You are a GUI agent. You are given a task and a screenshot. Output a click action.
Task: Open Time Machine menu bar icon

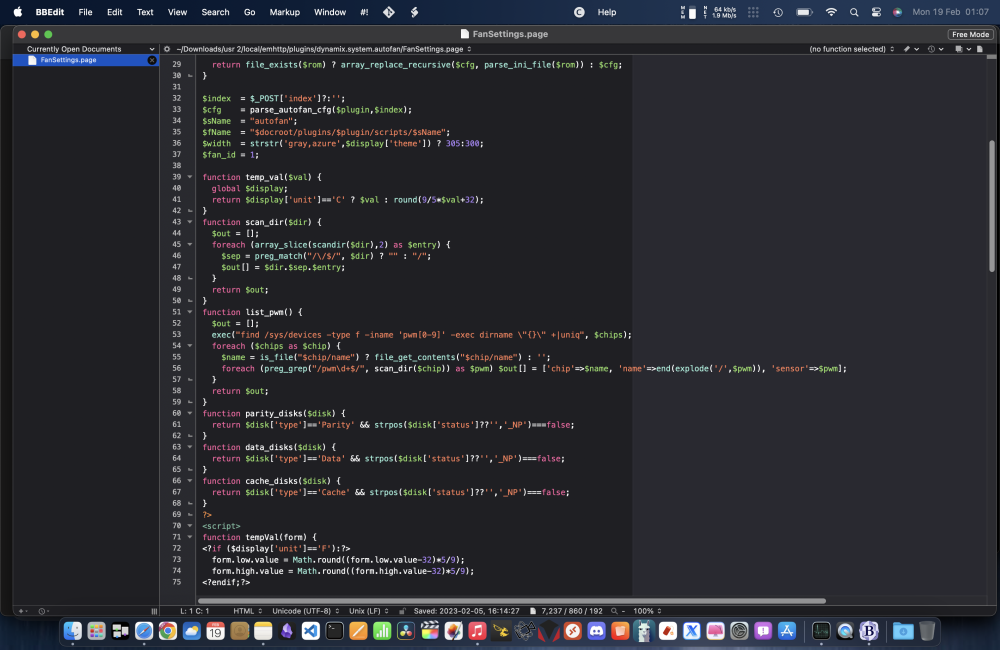[778, 12]
